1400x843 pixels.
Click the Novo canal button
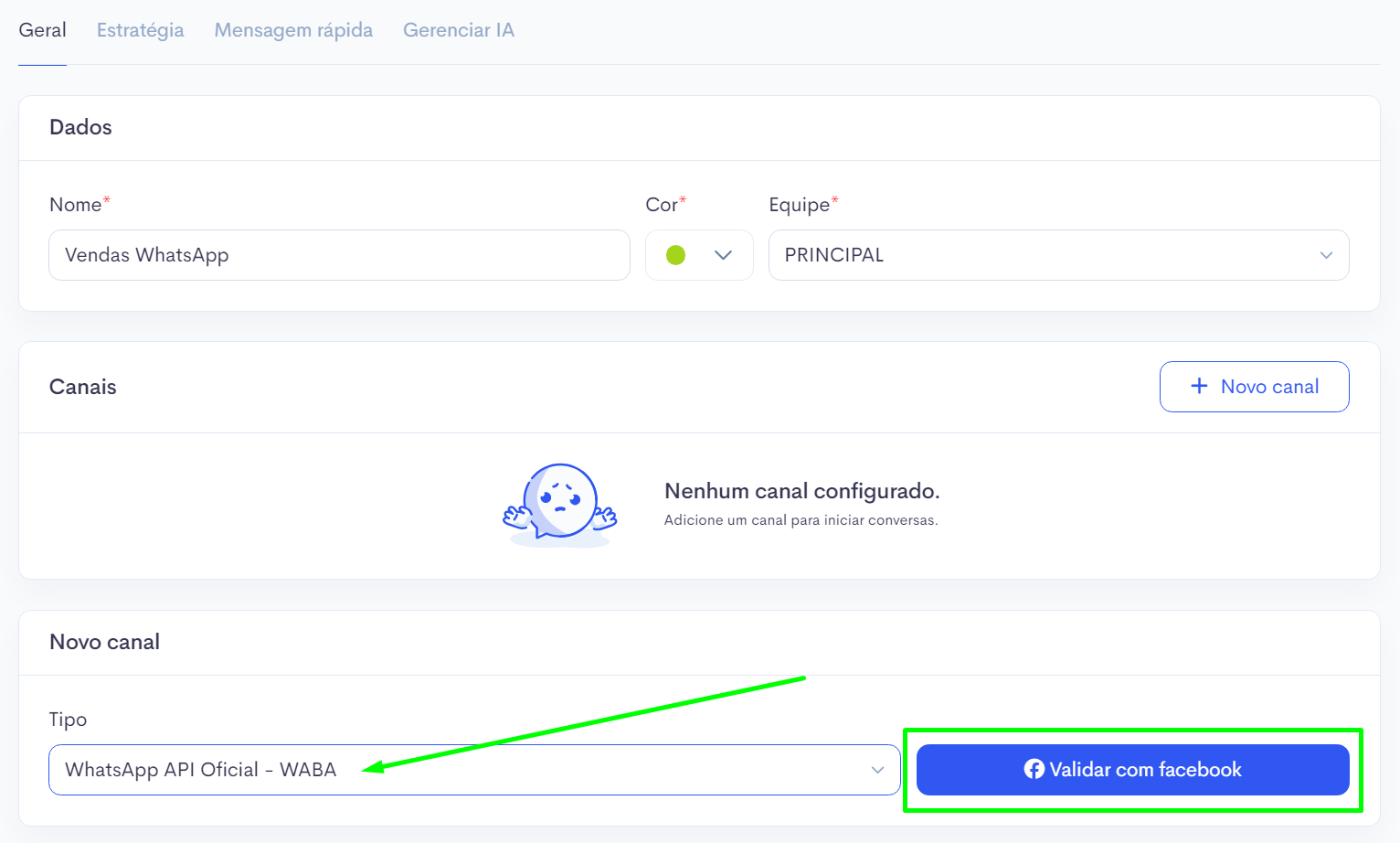(1254, 387)
